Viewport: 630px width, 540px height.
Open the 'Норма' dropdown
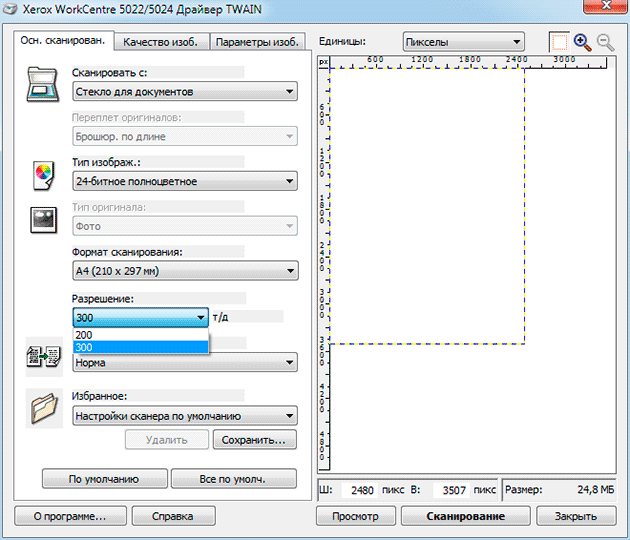coord(185,362)
